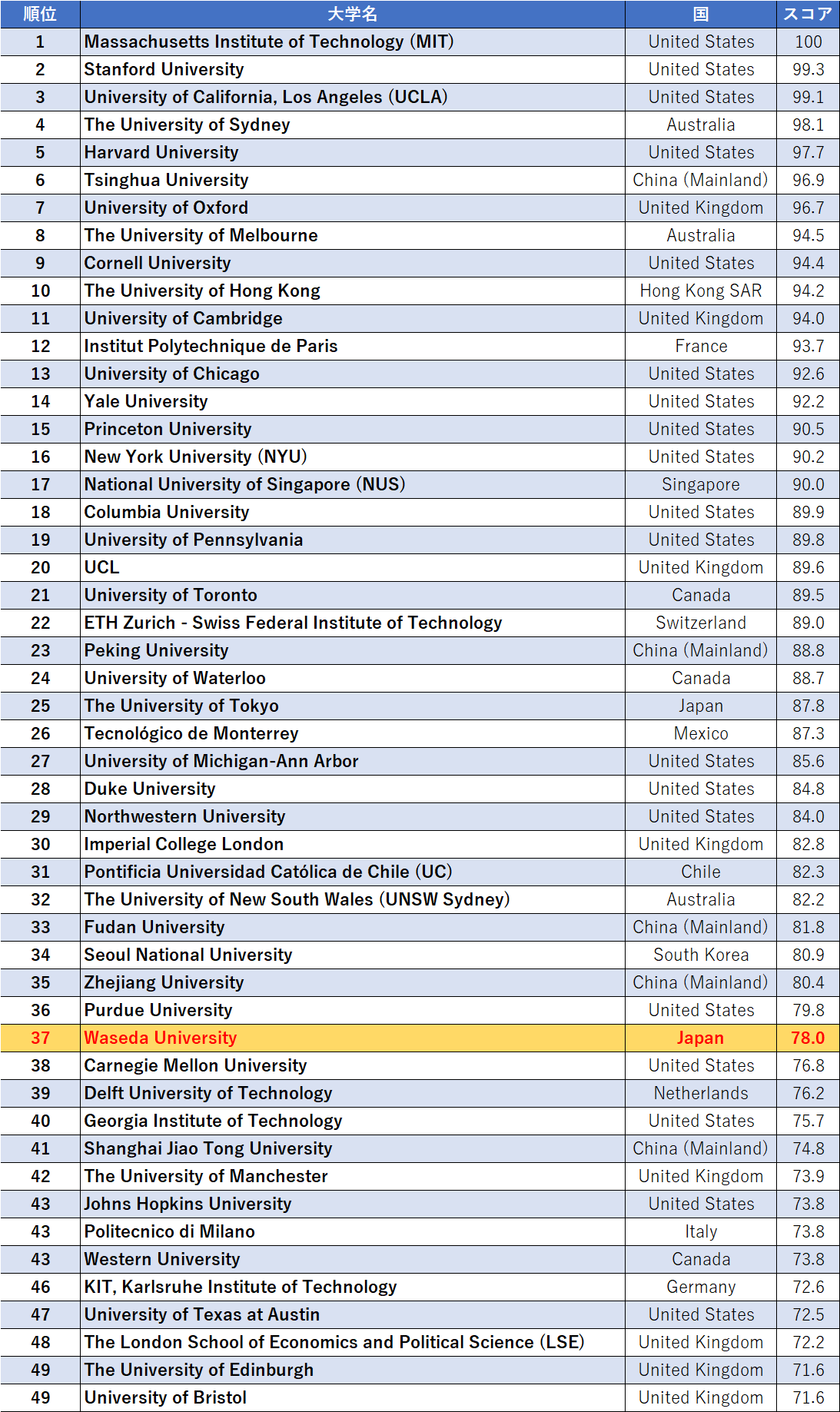The height and width of the screenshot is (1412, 840).
Task: Select the Imperial College London cell
Action: (353, 844)
